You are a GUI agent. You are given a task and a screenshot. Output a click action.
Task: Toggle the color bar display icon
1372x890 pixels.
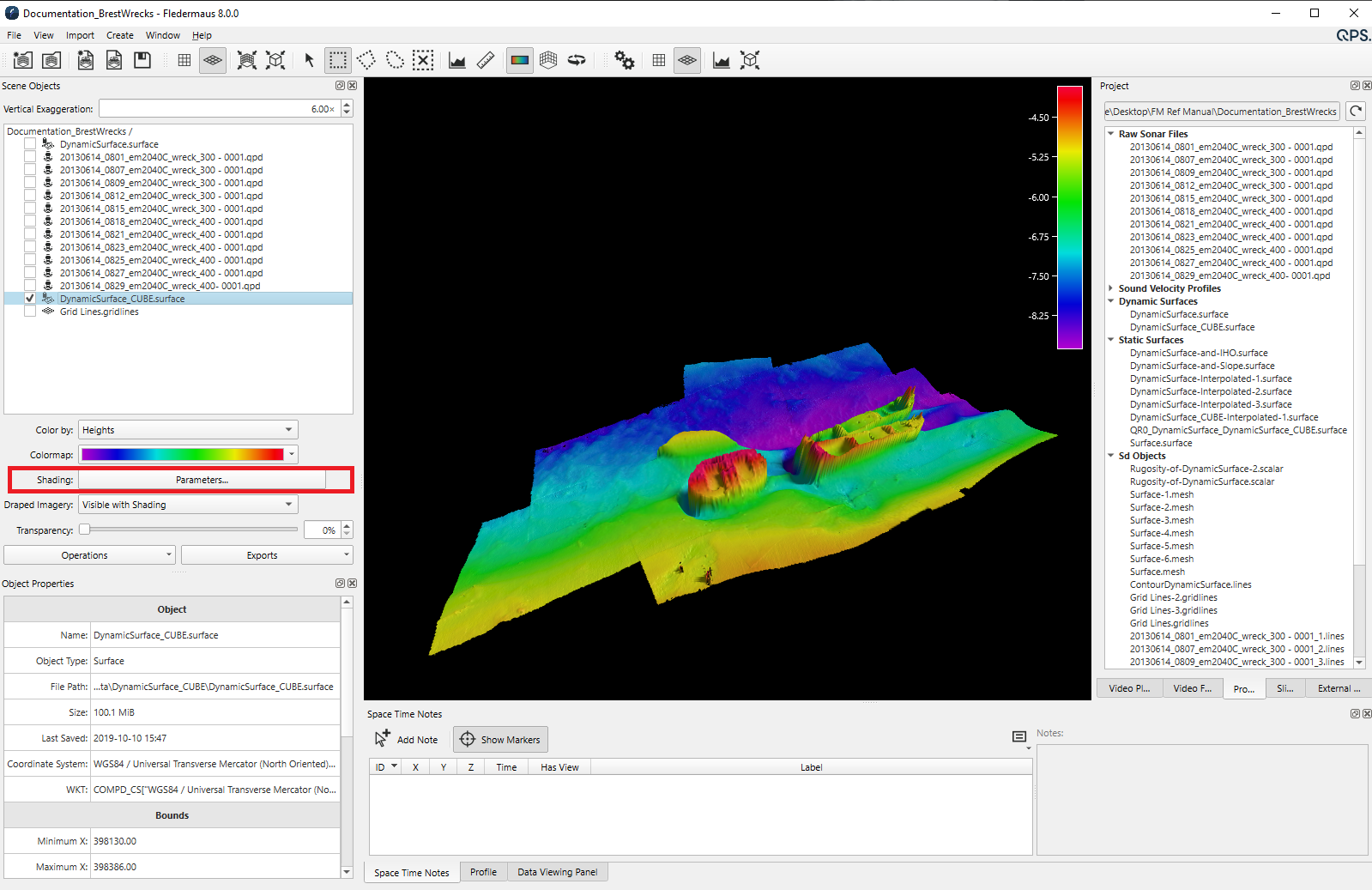[x=519, y=60]
